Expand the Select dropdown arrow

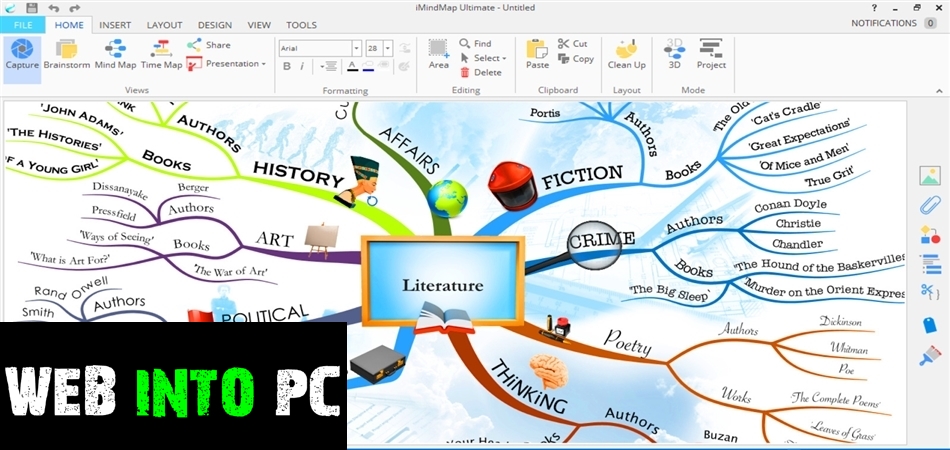(x=503, y=59)
